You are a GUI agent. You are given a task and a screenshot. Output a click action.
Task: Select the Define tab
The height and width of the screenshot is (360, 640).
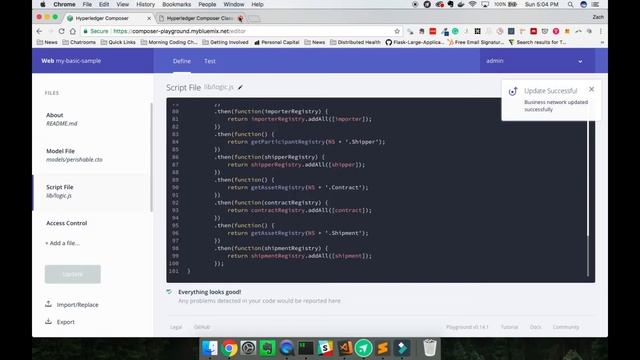(x=182, y=61)
